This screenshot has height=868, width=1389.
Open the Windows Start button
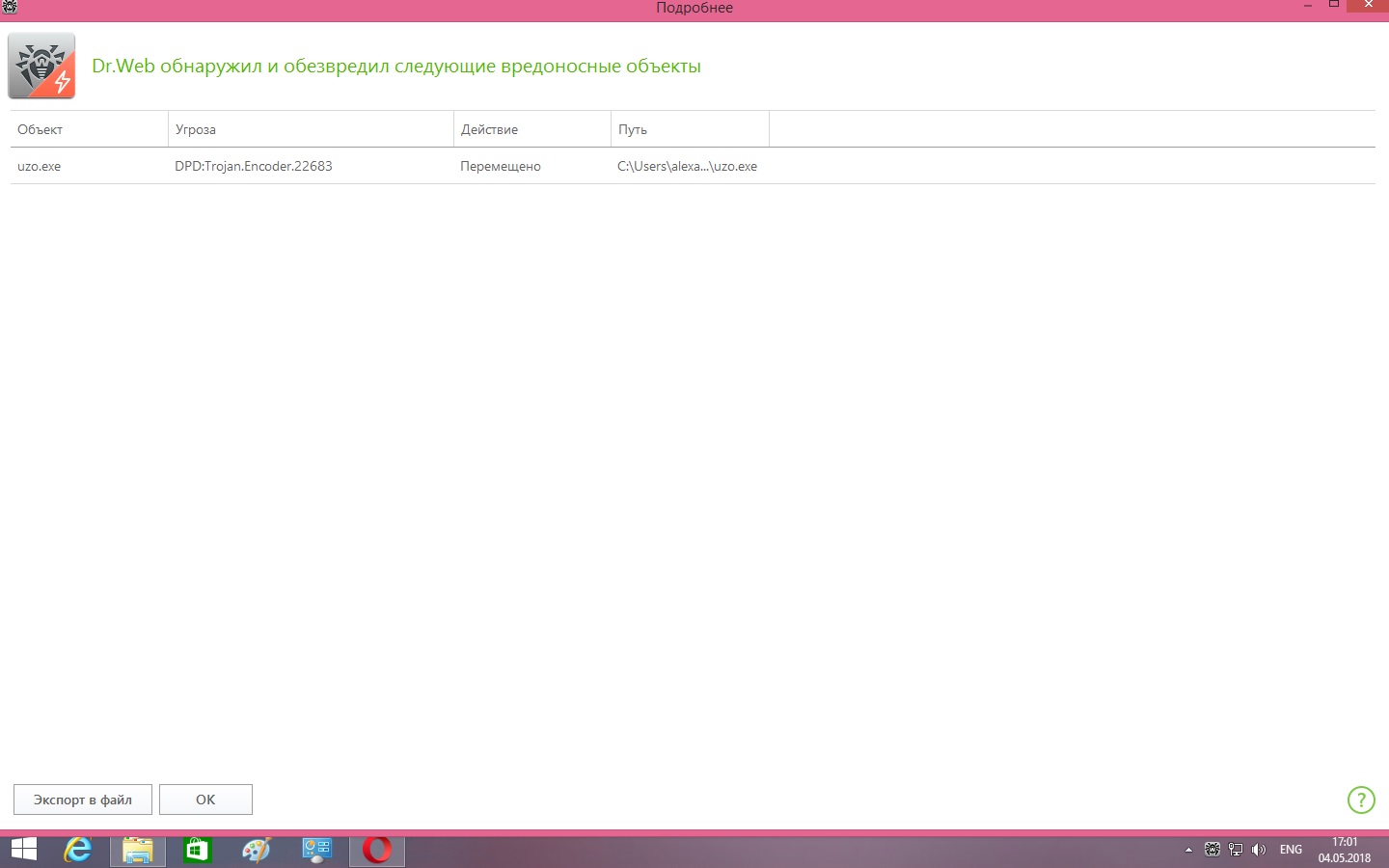pos(23,850)
